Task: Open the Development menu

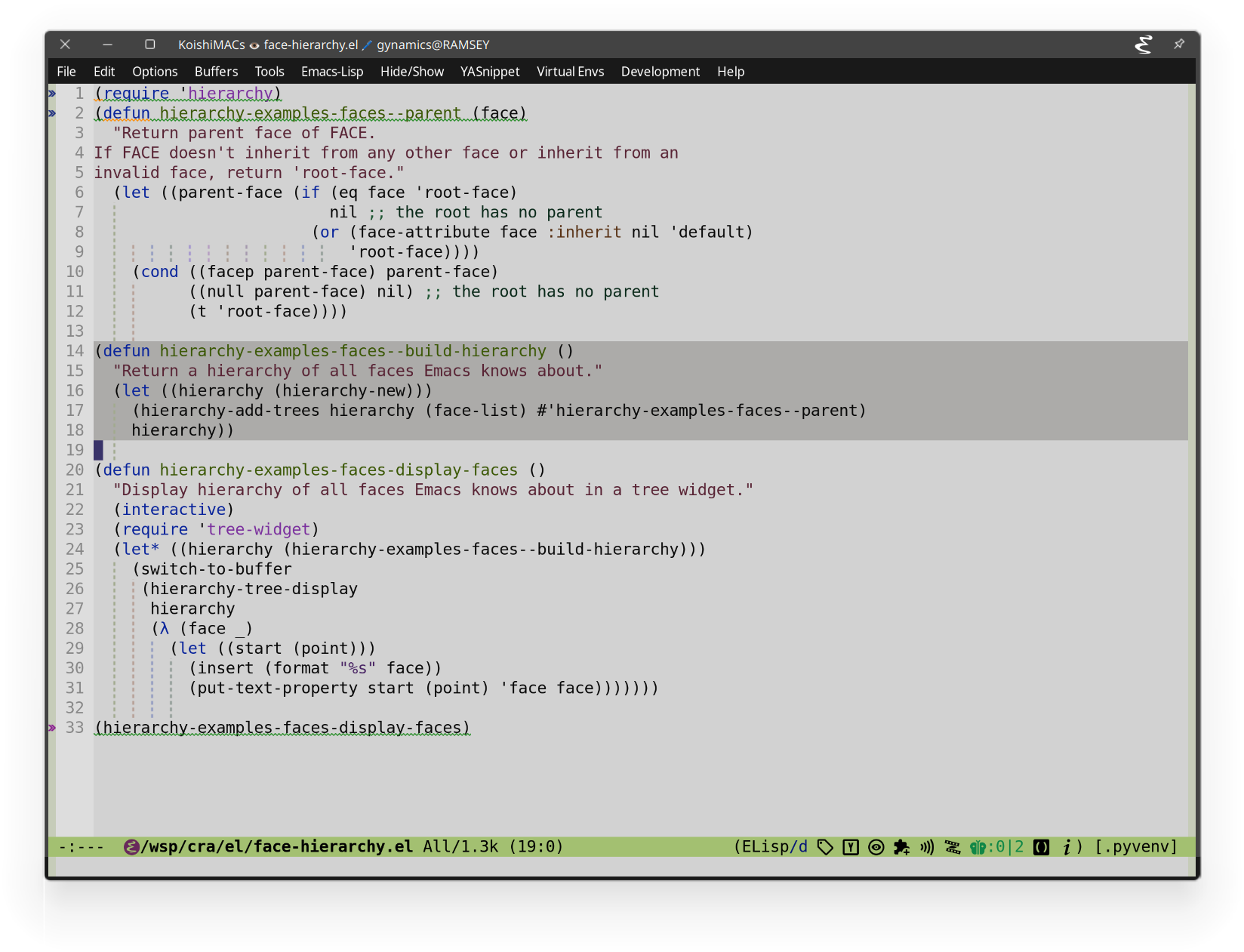Action: pos(660,72)
